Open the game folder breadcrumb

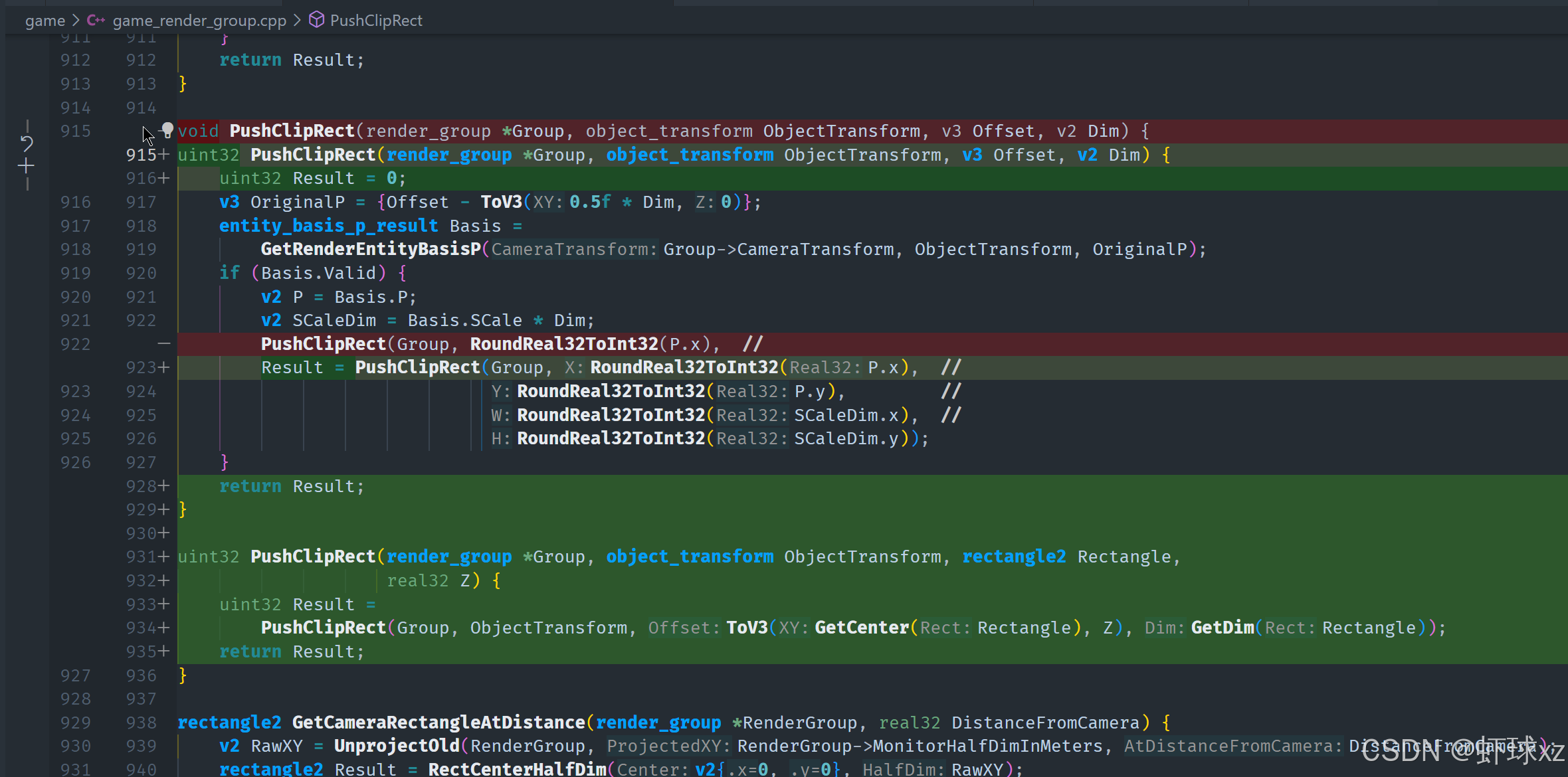45,21
